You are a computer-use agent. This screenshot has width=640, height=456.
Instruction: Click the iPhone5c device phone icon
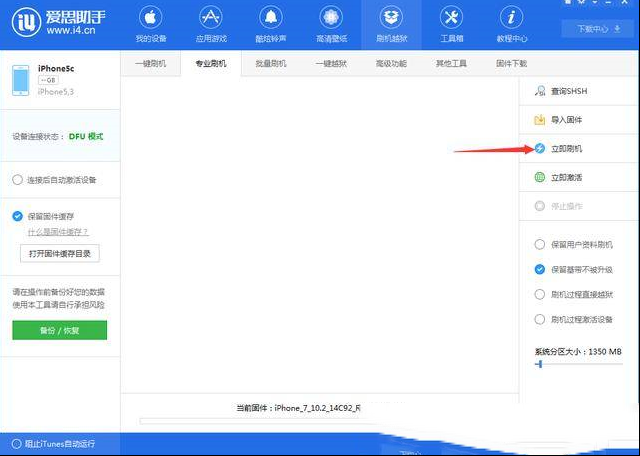[20, 80]
